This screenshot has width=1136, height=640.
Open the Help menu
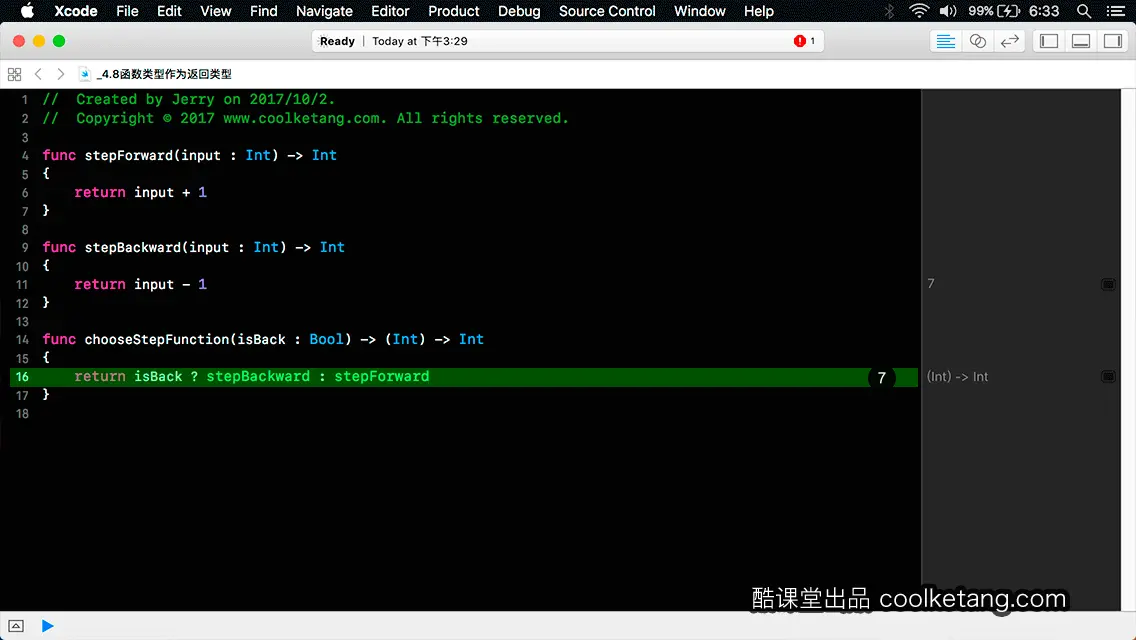[x=759, y=11]
